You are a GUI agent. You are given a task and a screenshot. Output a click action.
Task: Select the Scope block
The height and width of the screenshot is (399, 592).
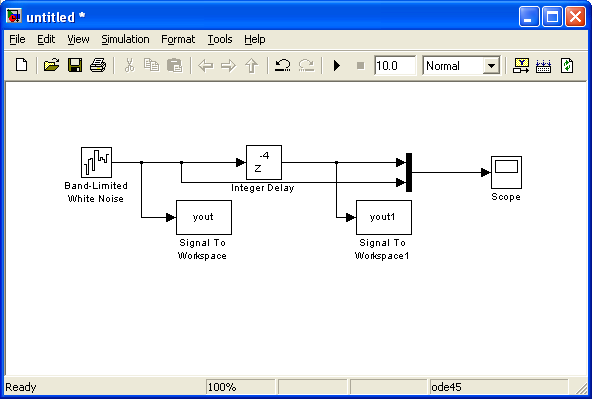pyautogui.click(x=506, y=173)
